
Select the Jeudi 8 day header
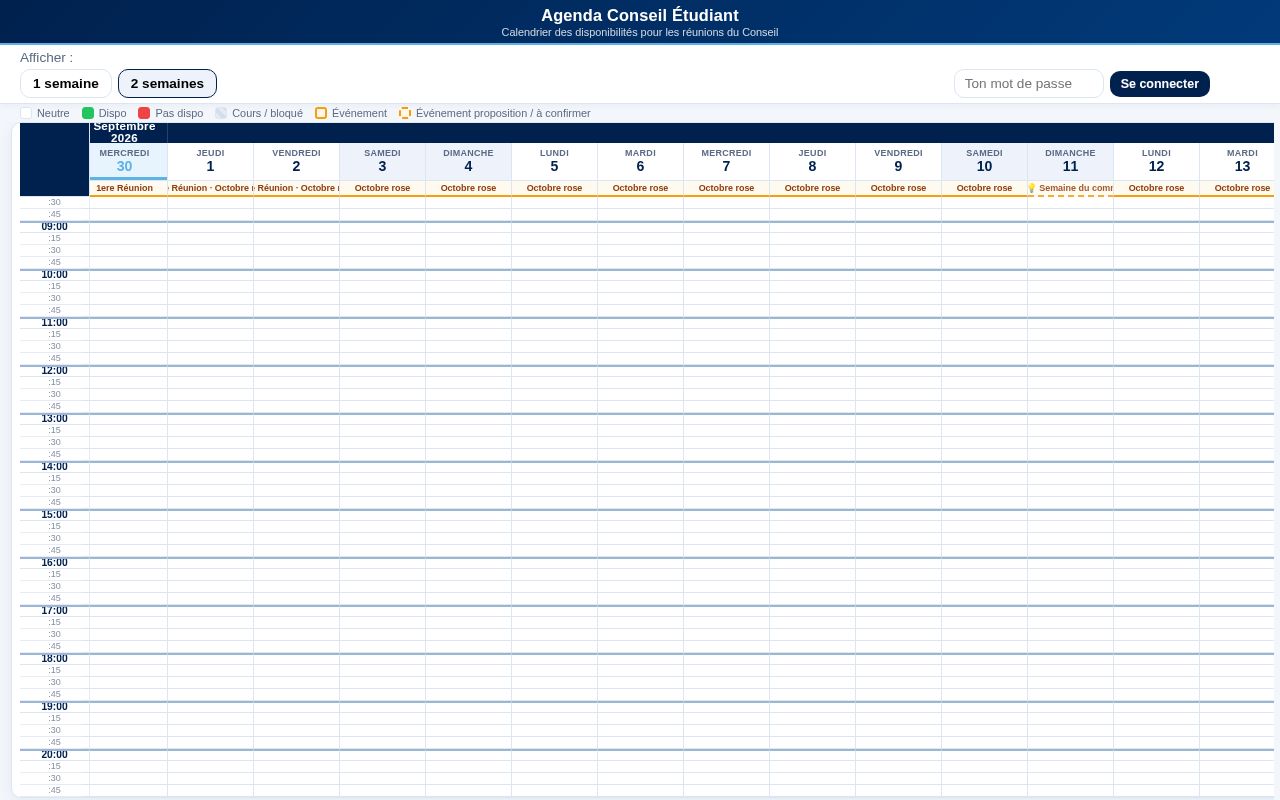pyautogui.click(x=812, y=161)
